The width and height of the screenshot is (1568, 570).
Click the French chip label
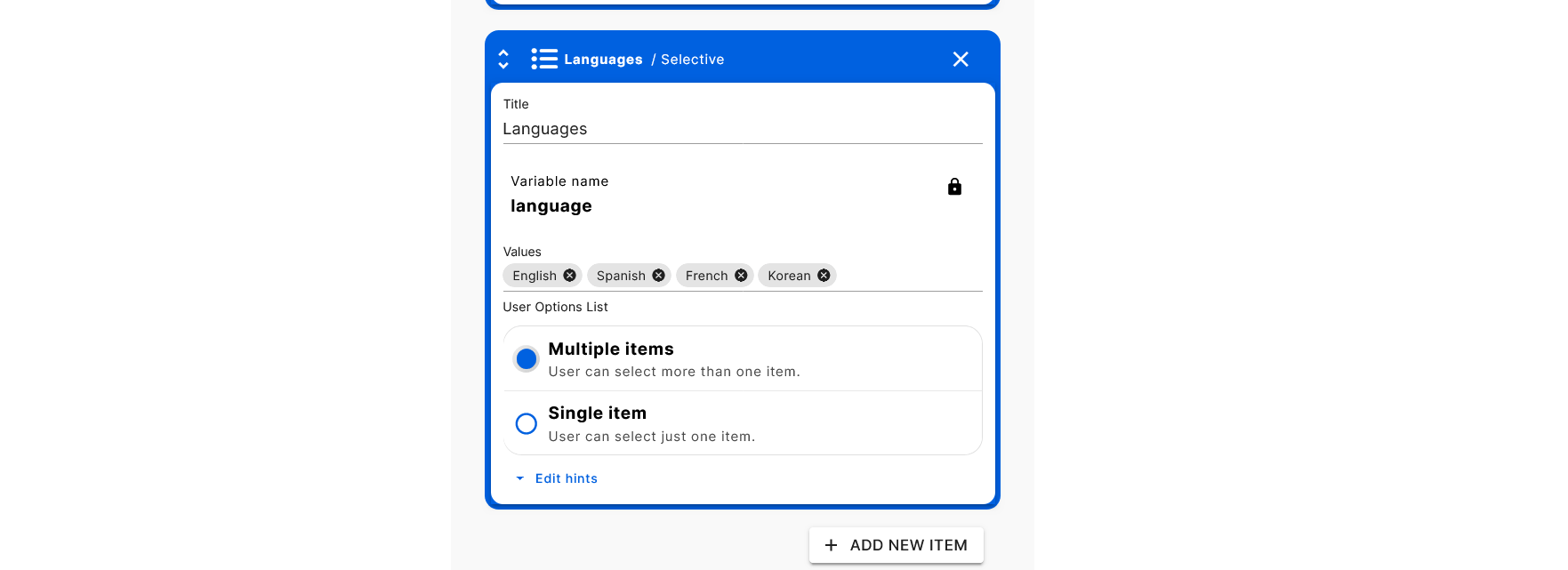707,276
